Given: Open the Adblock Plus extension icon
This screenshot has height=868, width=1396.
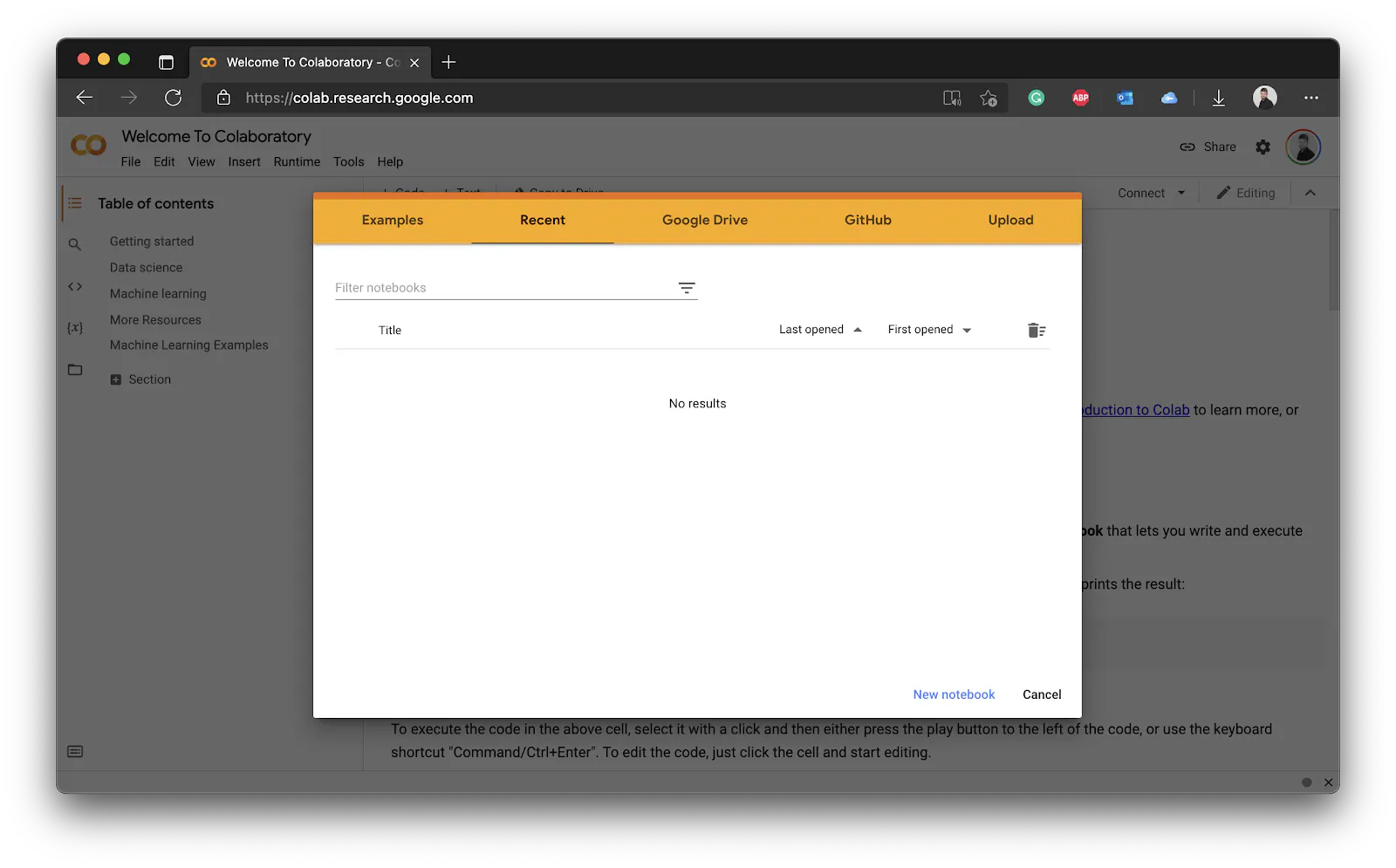Looking at the screenshot, I should coord(1080,98).
